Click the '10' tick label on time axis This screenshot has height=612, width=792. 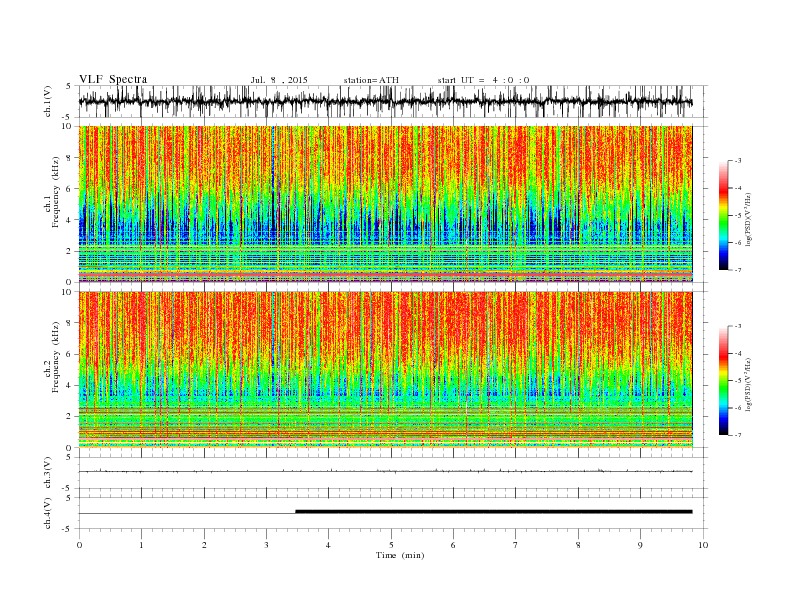tap(703, 545)
